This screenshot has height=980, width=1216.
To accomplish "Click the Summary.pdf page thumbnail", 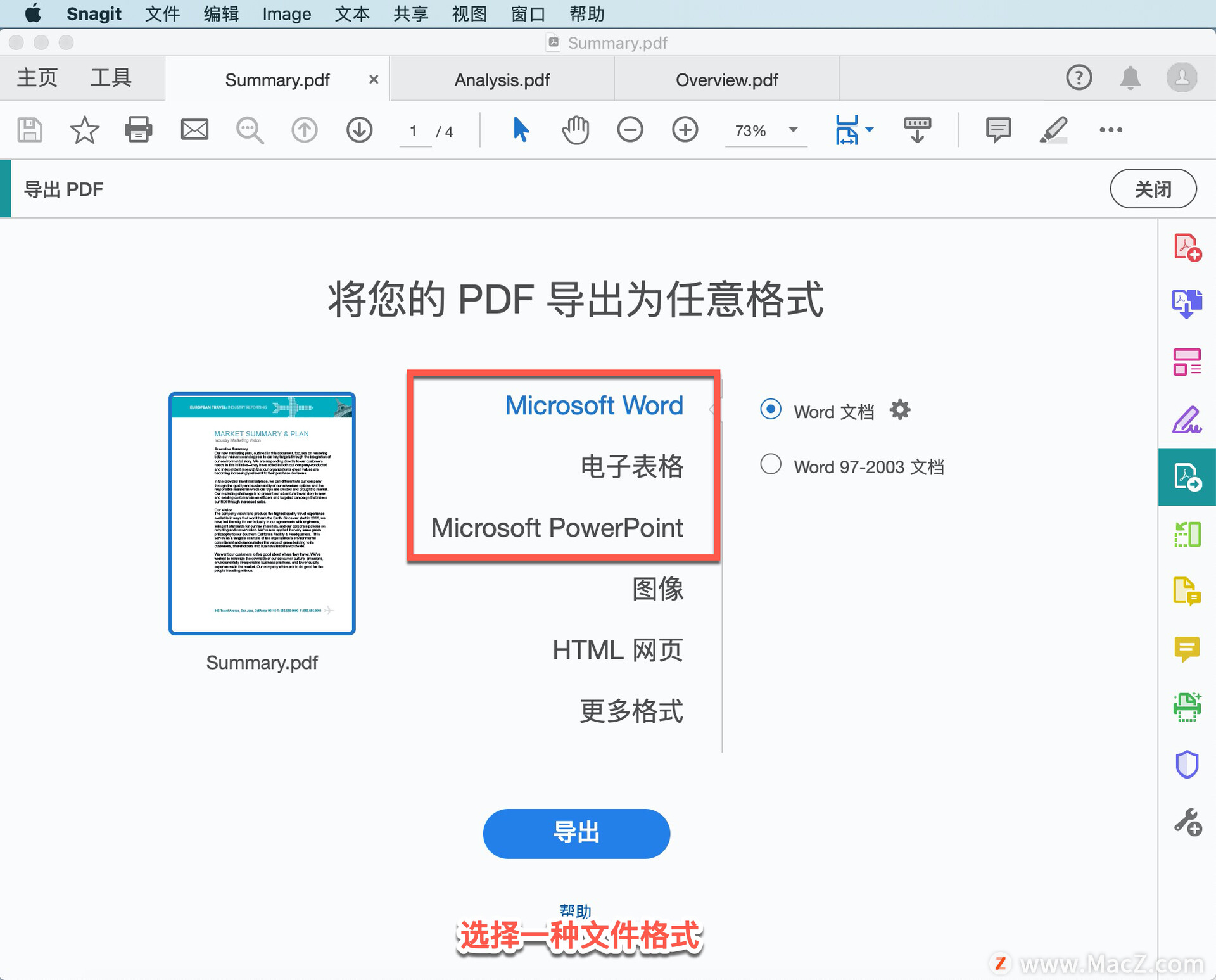I will (x=262, y=513).
